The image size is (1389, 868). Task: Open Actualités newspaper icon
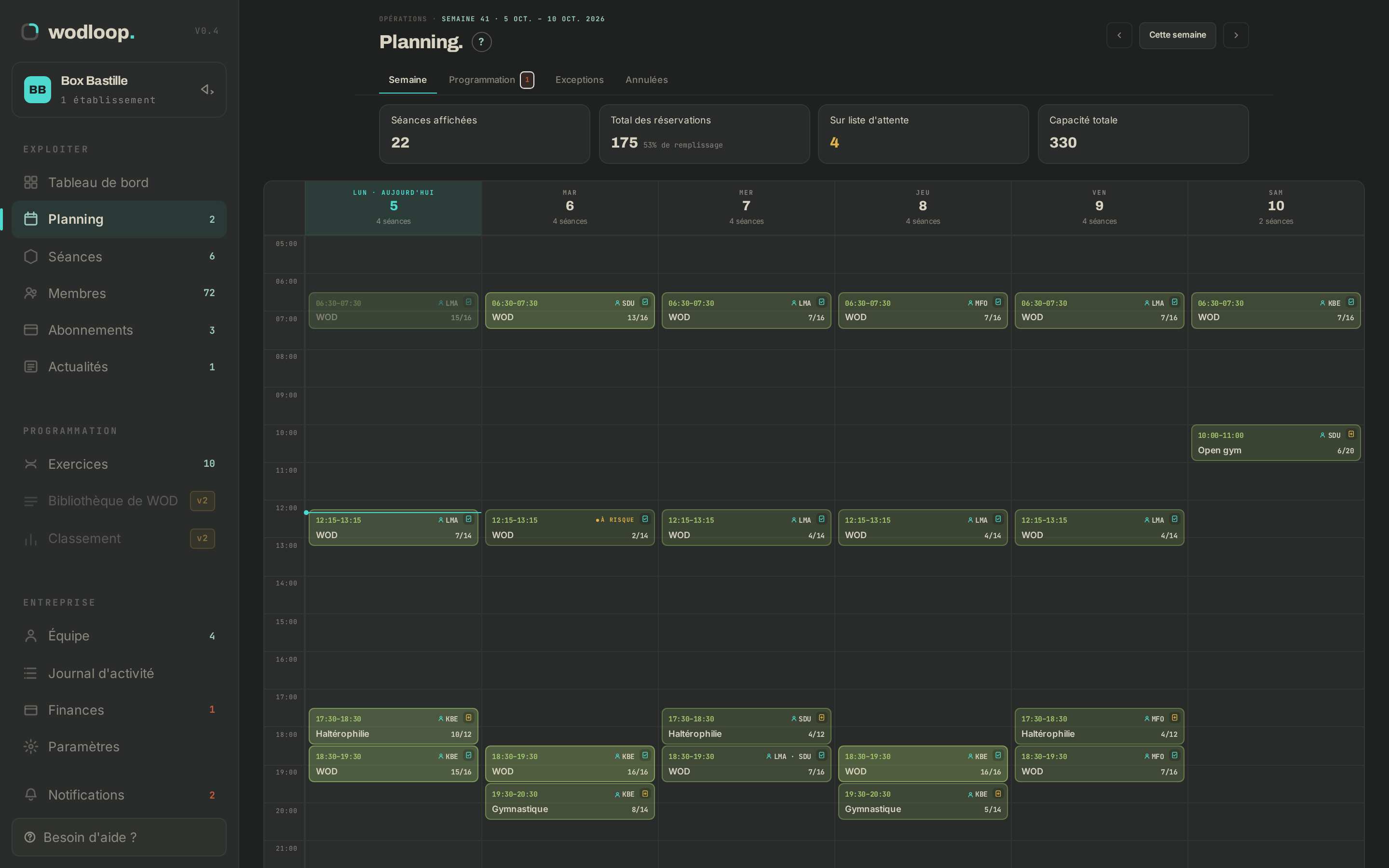30,367
